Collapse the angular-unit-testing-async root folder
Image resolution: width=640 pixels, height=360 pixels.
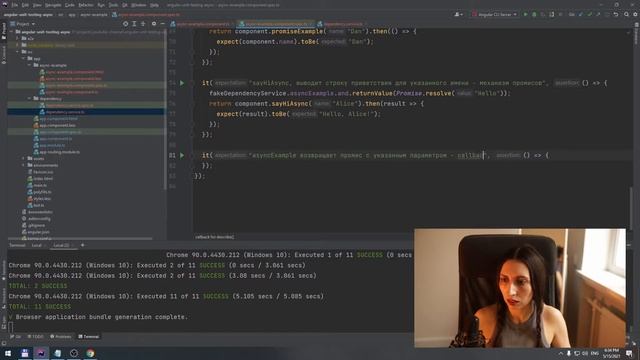pyautogui.click(x=11, y=32)
